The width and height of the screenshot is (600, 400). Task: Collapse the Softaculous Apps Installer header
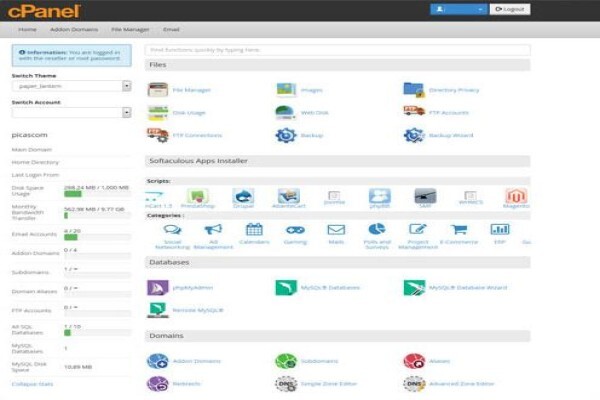[338, 161]
